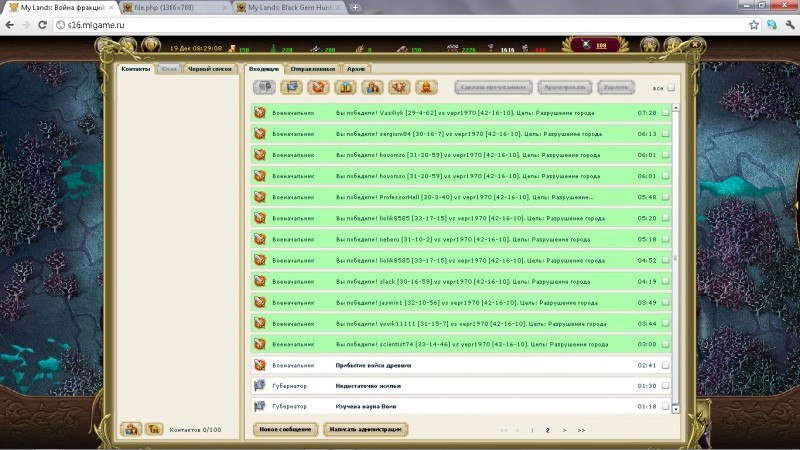Click the warlord icon on 02:41 arrival message
The width and height of the screenshot is (800, 450).
(x=260, y=365)
